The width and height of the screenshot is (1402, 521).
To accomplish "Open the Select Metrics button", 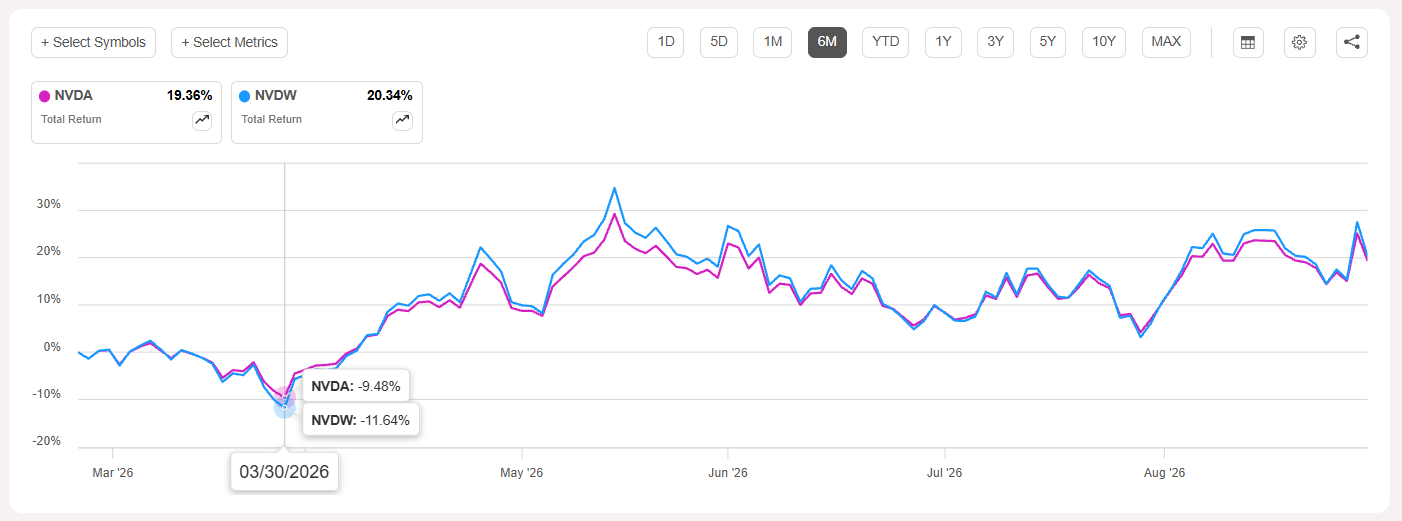I will tap(230, 42).
